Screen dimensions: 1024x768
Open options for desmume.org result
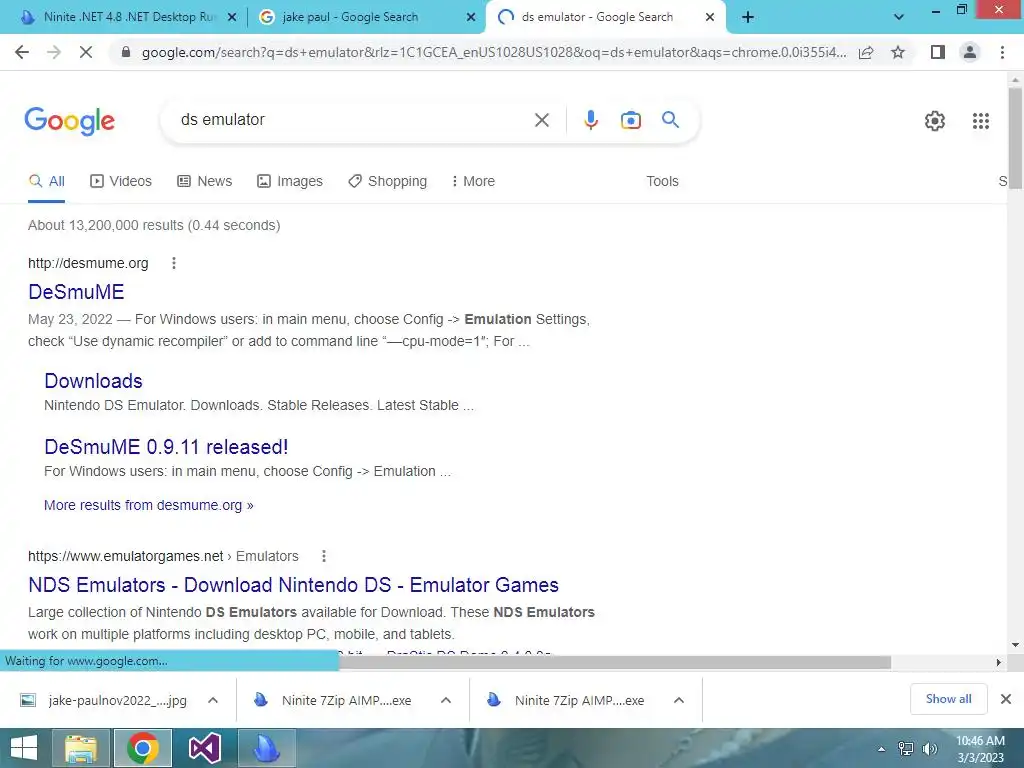point(174,263)
